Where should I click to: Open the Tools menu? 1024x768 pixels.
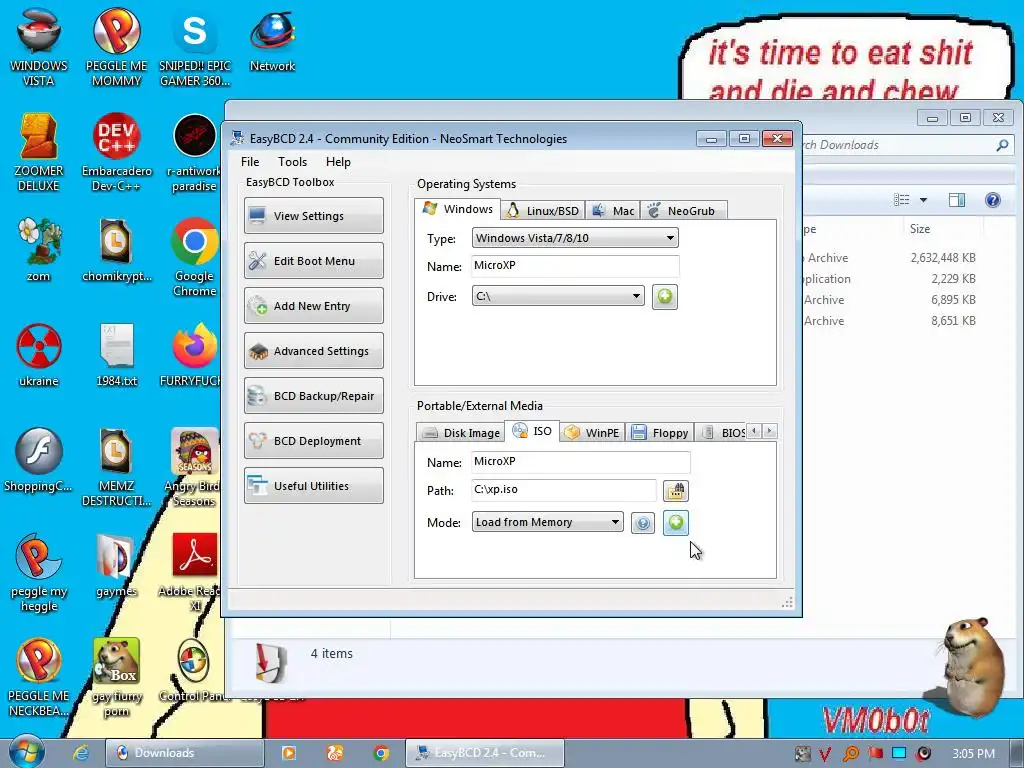click(292, 162)
